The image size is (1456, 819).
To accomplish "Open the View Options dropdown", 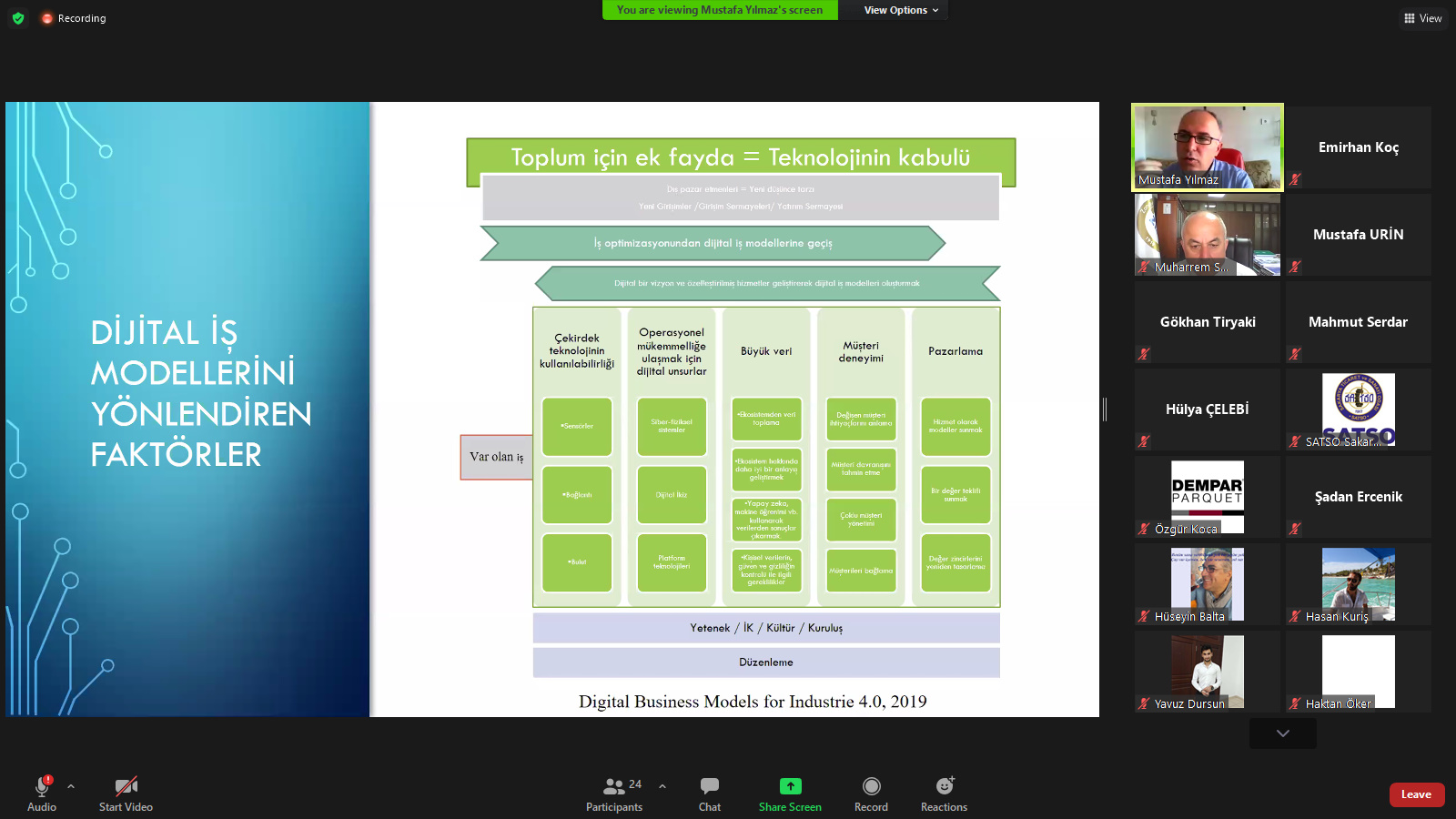I will (900, 10).
